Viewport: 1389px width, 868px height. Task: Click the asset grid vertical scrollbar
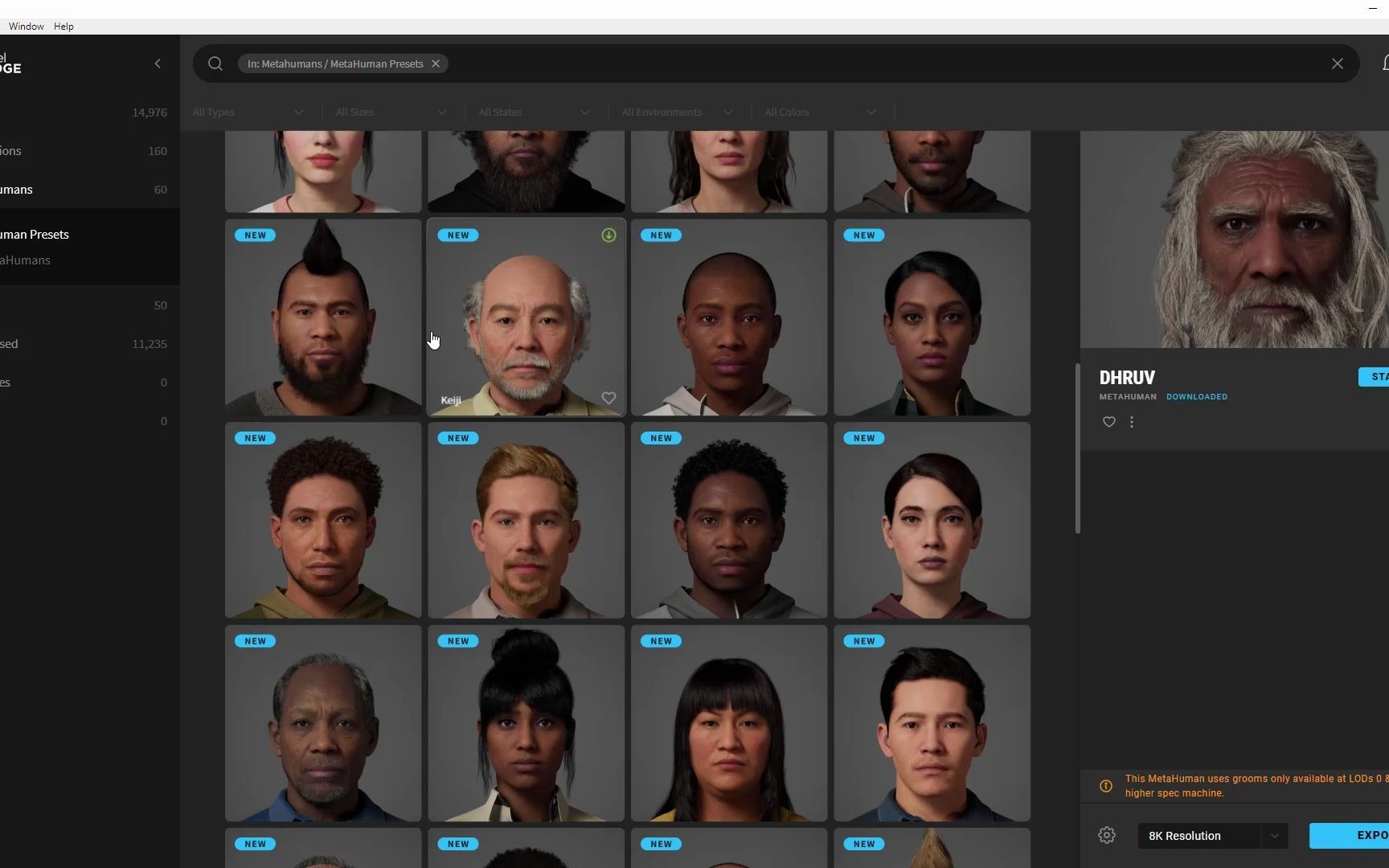click(x=1077, y=448)
